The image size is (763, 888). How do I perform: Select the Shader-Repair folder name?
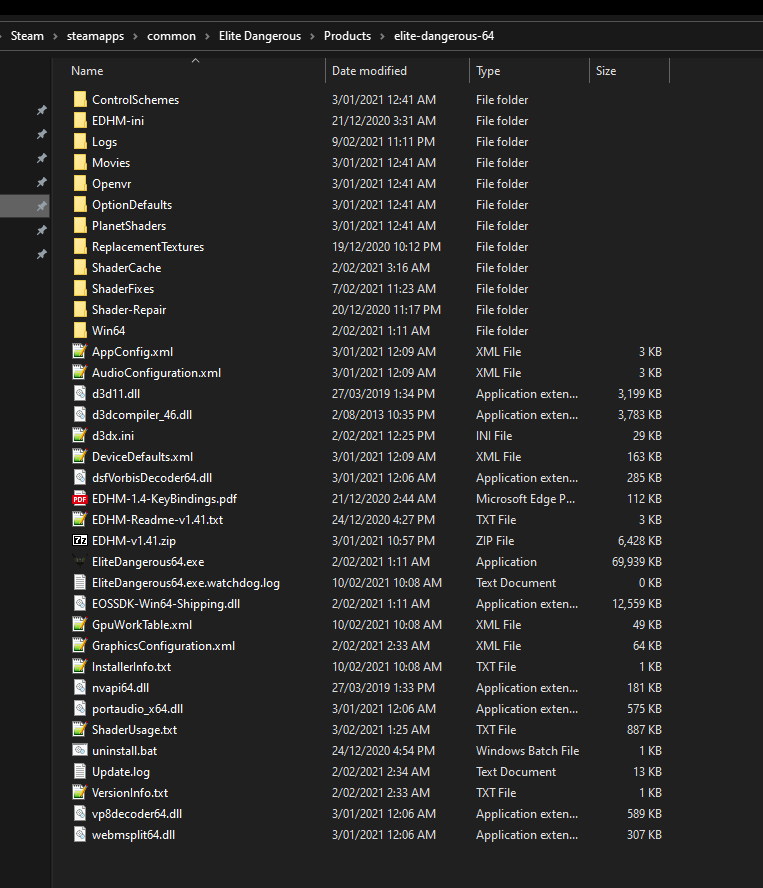tap(129, 310)
